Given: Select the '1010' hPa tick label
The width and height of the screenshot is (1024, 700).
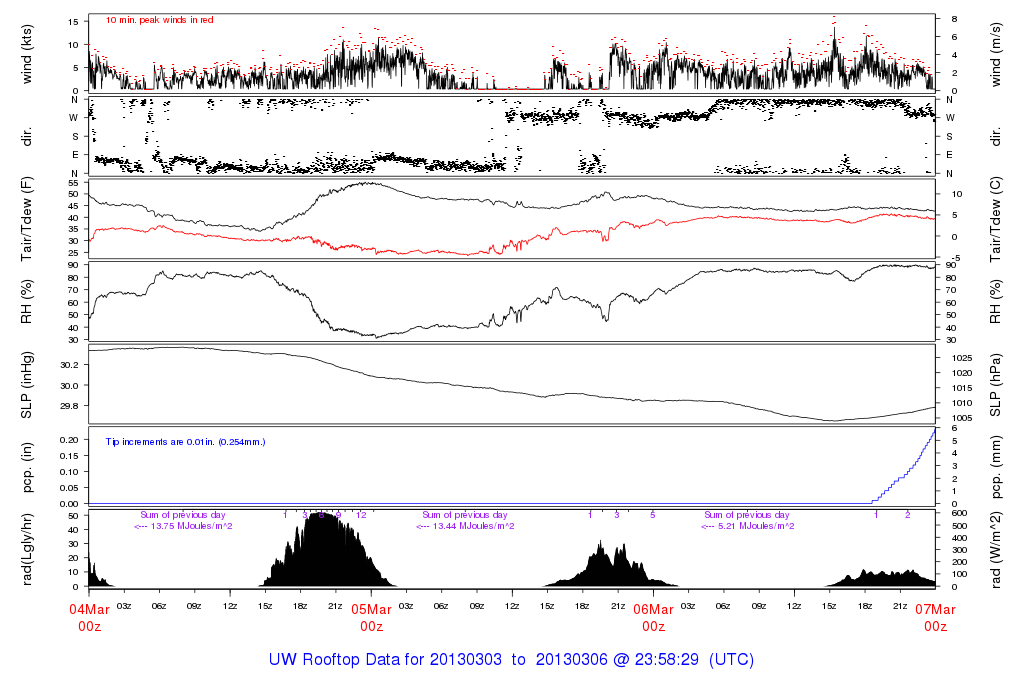Looking at the screenshot, I should pos(961,404).
